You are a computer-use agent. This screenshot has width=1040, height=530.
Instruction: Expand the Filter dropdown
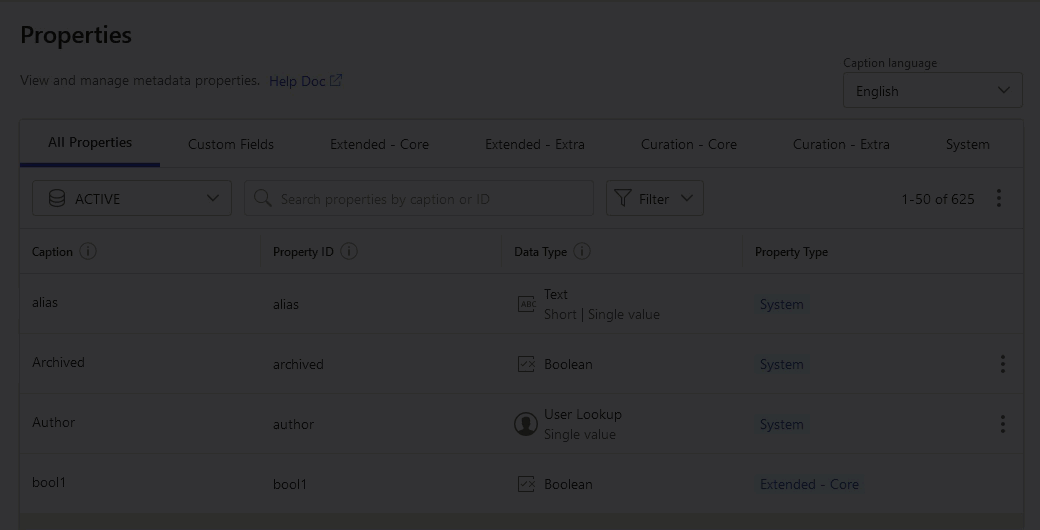(x=654, y=198)
